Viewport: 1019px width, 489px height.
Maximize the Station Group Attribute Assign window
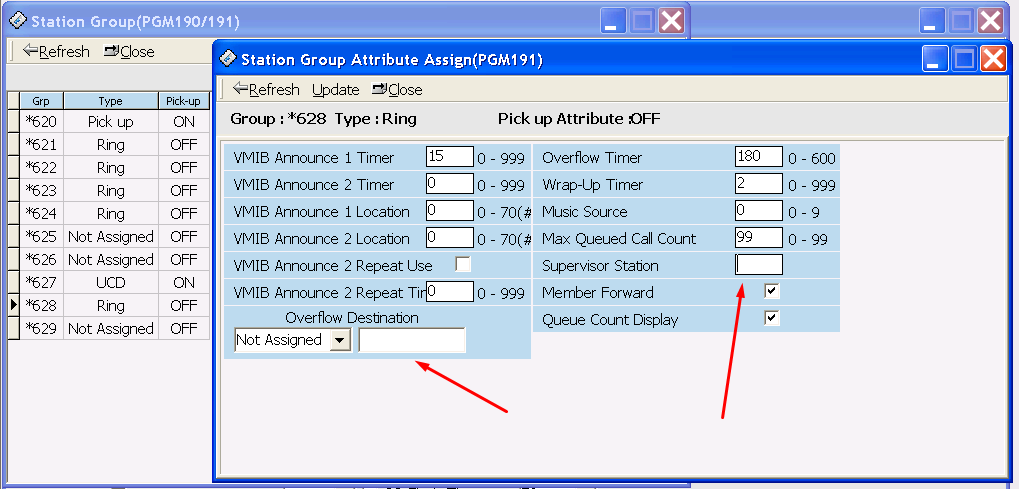pyautogui.click(x=964, y=59)
